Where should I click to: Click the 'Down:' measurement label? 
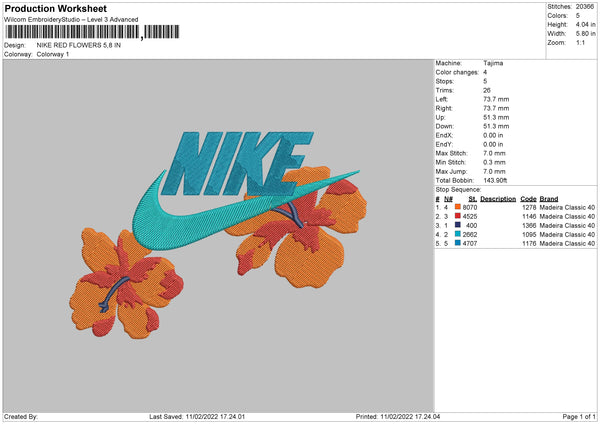click(445, 126)
